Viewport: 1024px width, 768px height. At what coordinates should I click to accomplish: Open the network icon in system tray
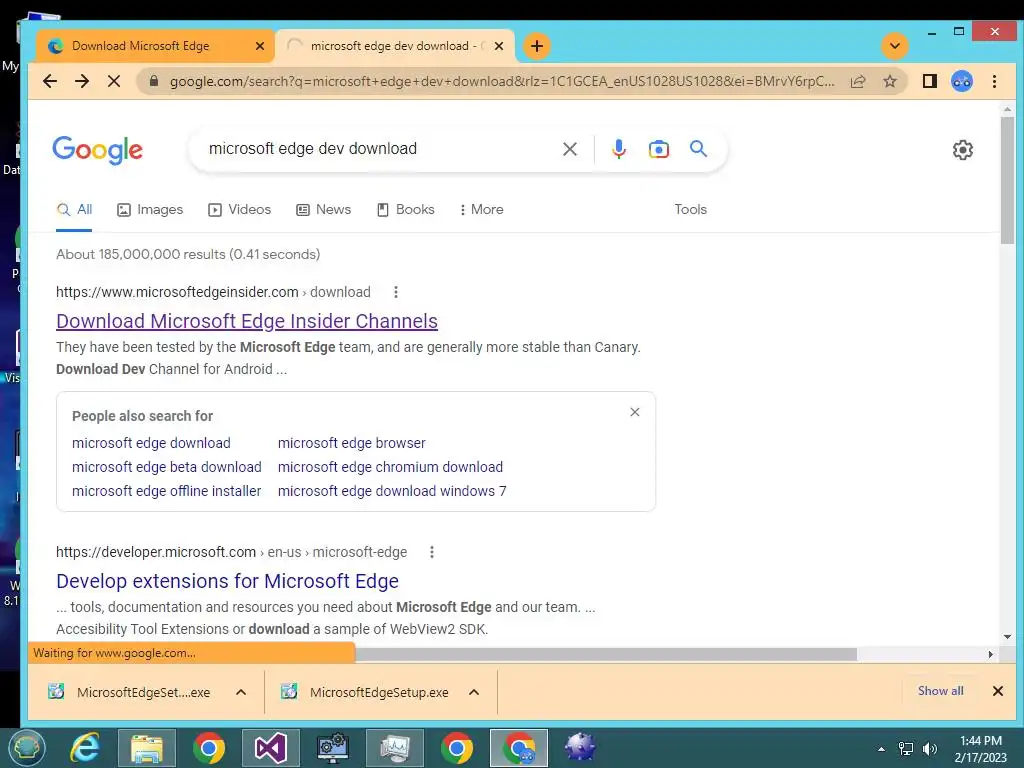[x=905, y=749]
